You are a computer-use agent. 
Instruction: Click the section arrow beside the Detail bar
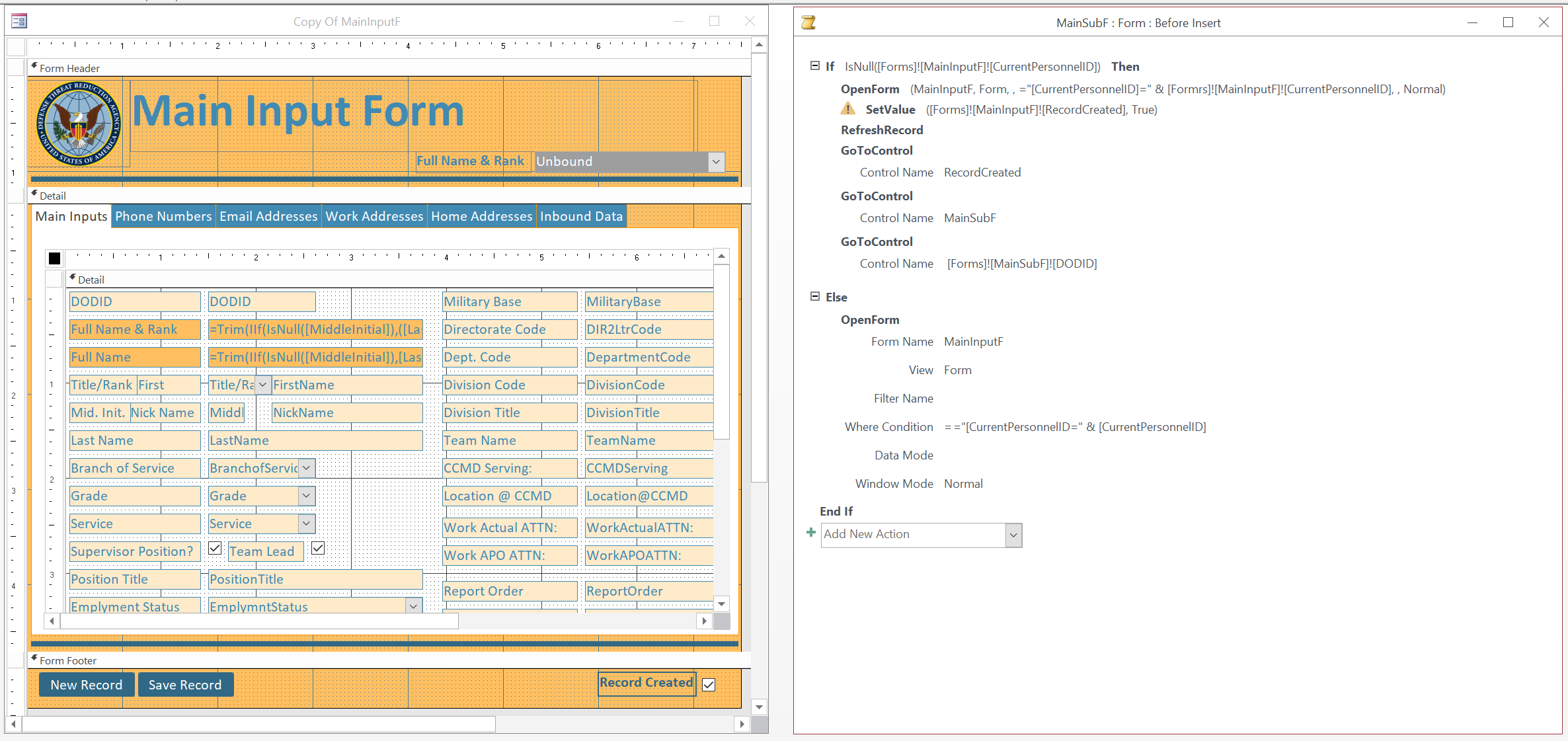point(34,193)
